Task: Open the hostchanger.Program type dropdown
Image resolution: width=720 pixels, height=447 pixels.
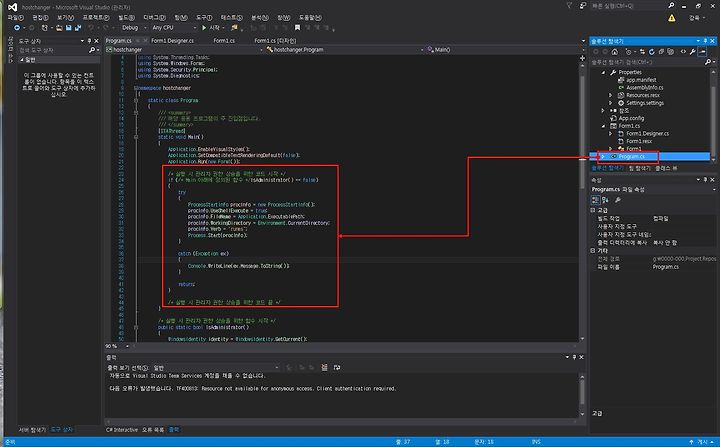Action: point(344,50)
